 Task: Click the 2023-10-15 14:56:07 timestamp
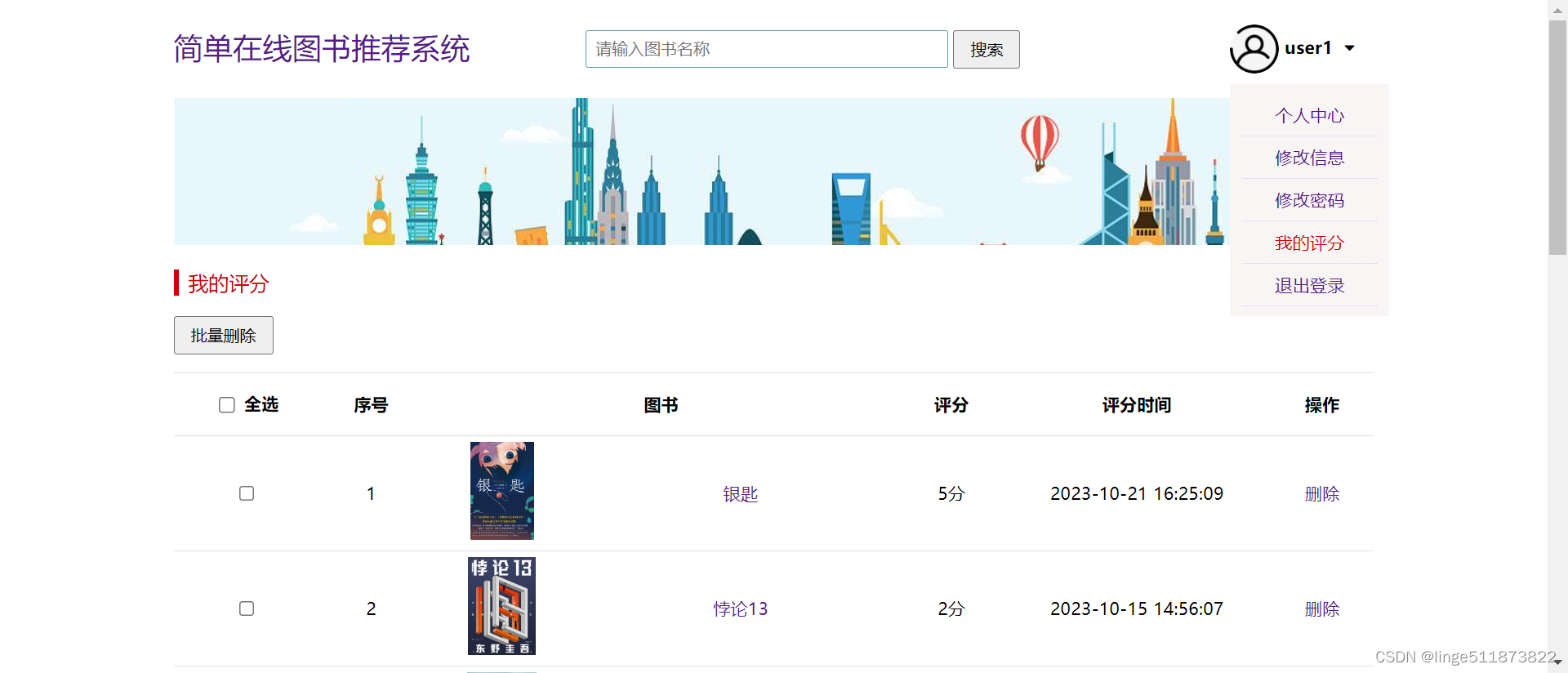click(1137, 608)
